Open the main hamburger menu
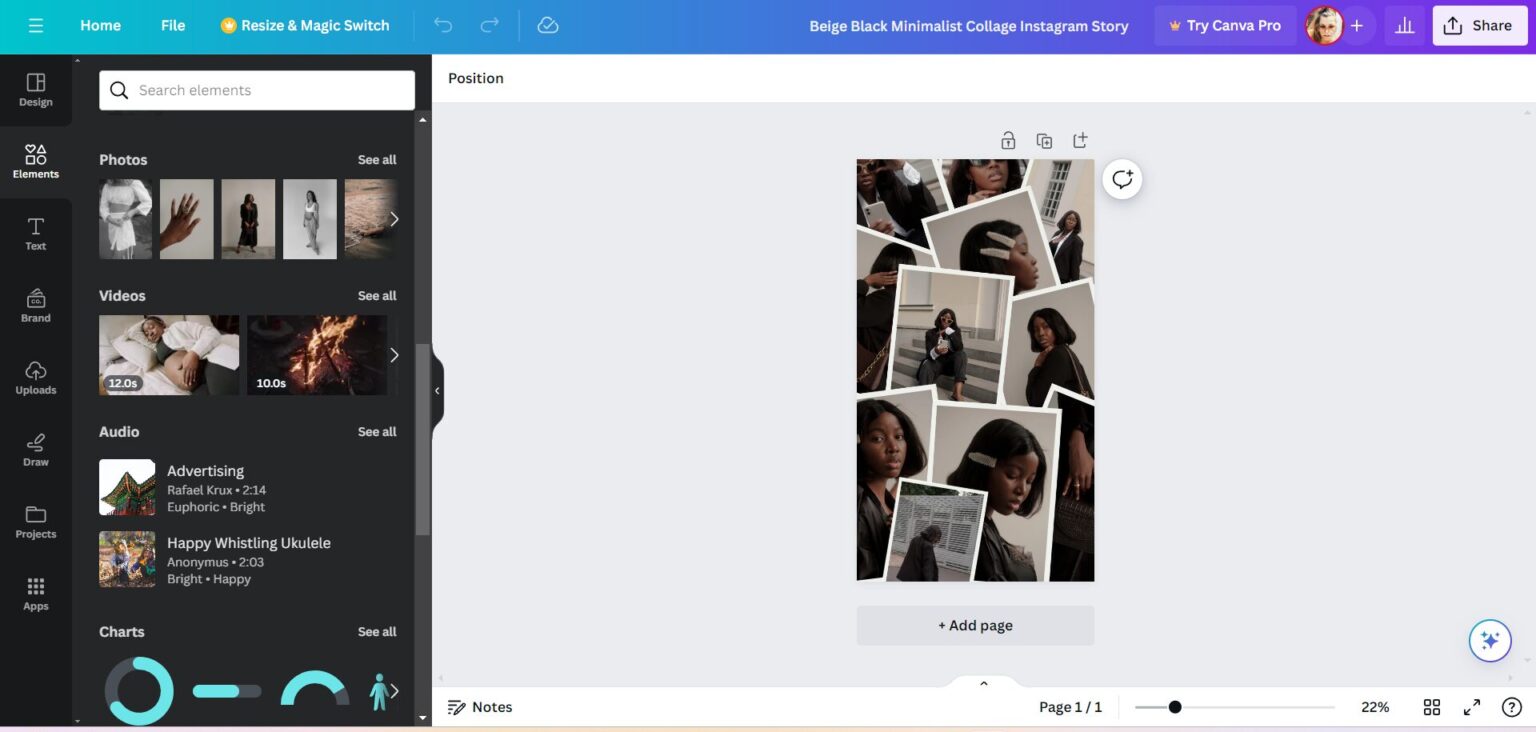Screen dimensions: 1536x732 point(36,26)
